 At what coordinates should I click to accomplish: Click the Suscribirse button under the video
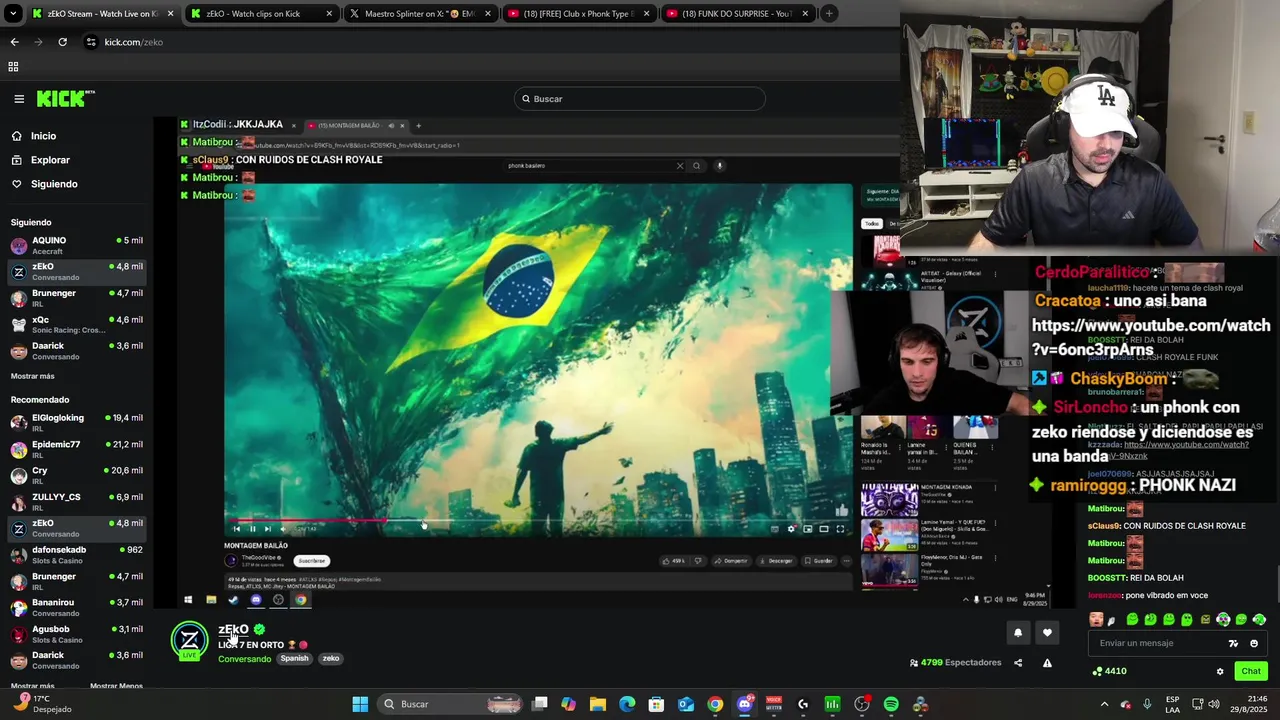[312, 561]
